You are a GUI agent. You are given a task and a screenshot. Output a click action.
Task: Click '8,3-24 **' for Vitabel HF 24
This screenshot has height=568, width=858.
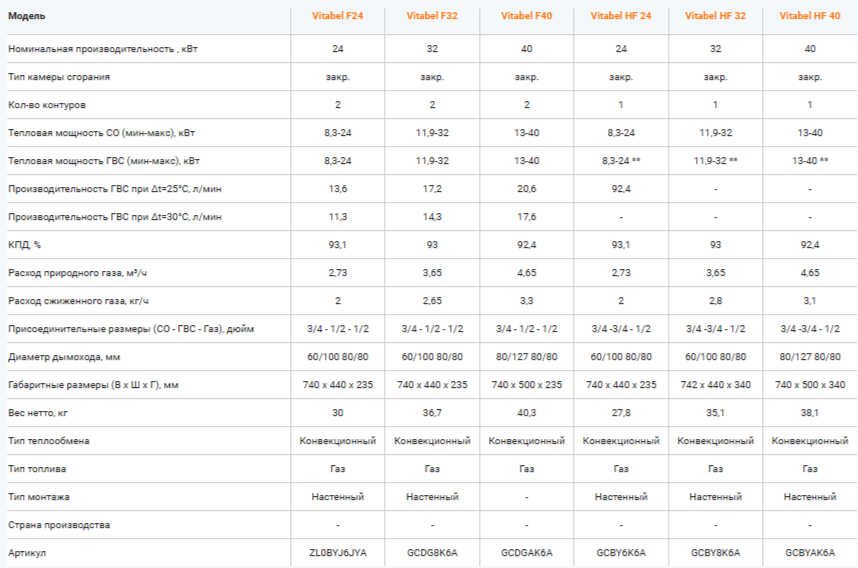pyautogui.click(x=621, y=161)
